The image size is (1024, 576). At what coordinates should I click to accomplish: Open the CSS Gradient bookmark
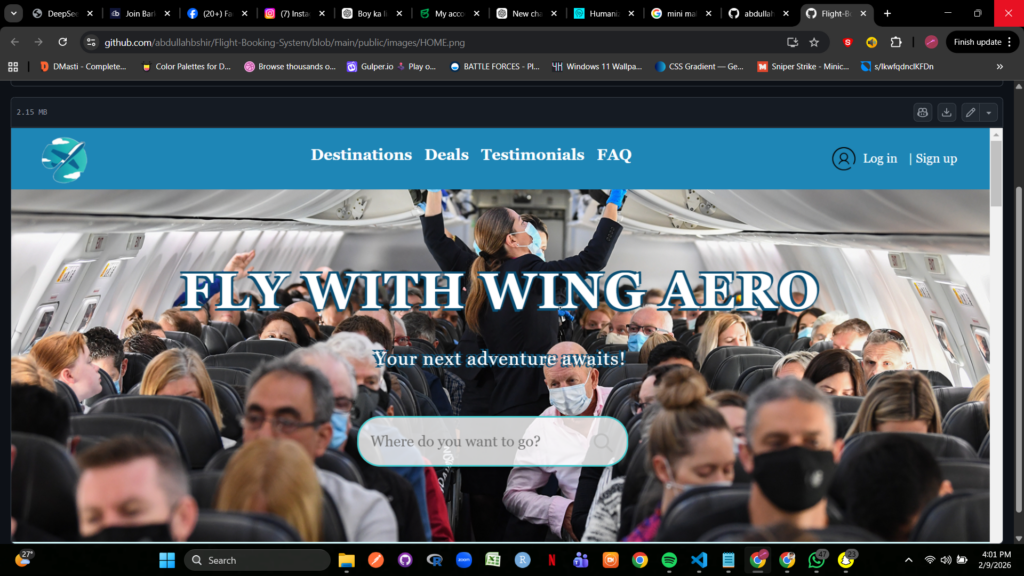coord(699,67)
